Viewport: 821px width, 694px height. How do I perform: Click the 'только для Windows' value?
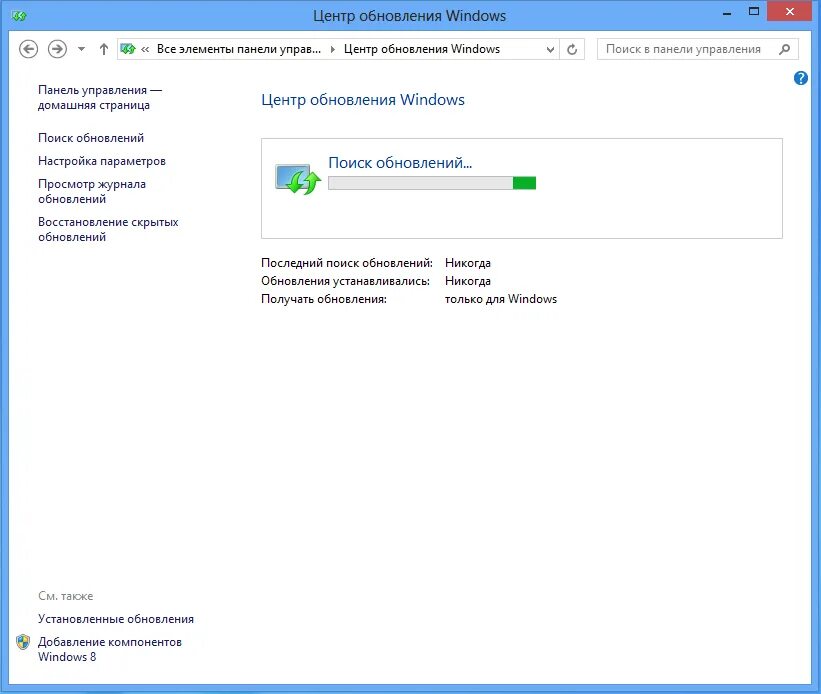tap(501, 299)
